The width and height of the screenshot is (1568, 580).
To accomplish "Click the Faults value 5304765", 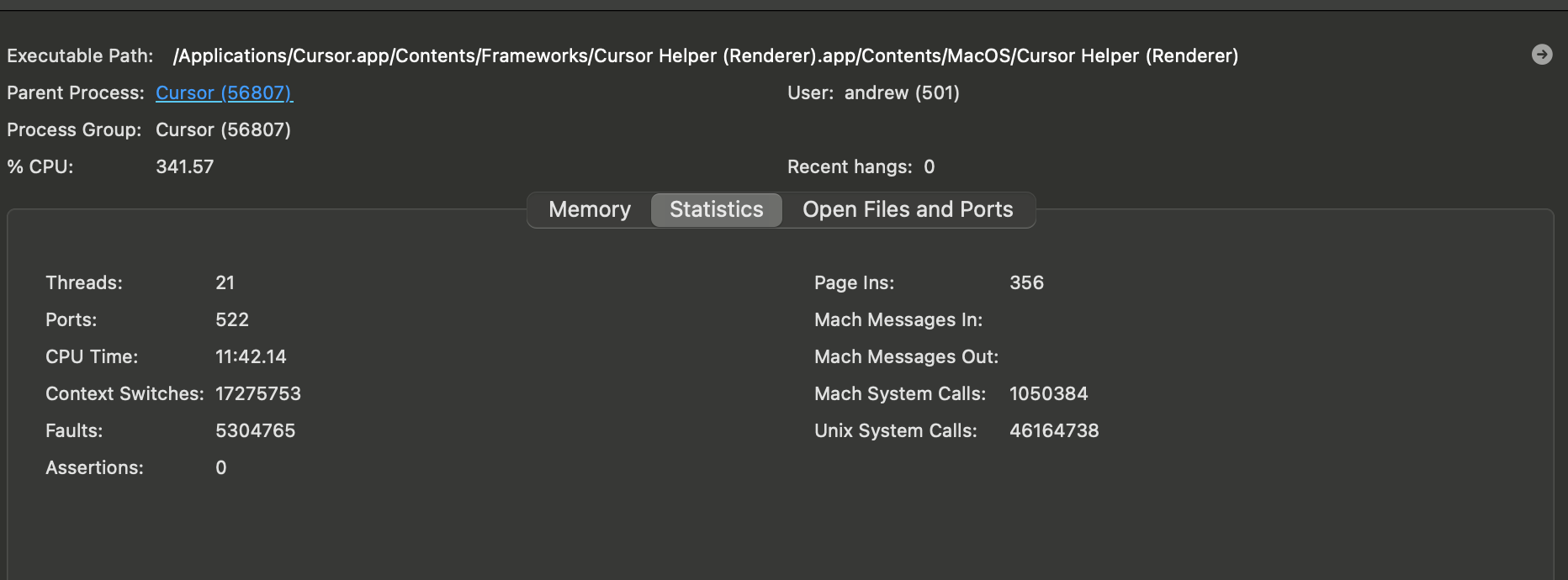I will click(x=255, y=430).
